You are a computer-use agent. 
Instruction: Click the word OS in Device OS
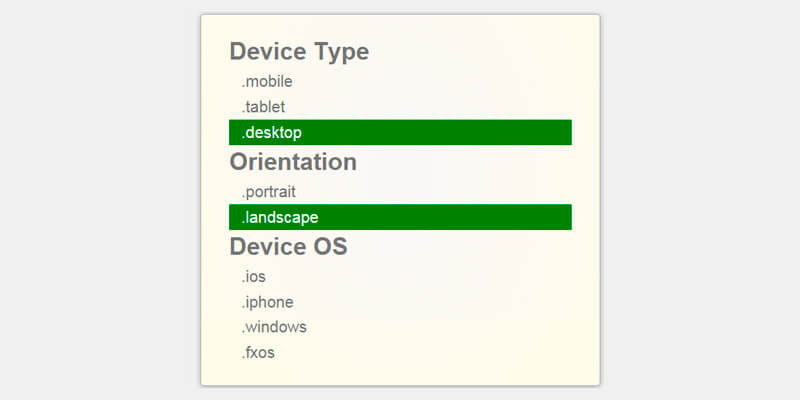(x=328, y=247)
